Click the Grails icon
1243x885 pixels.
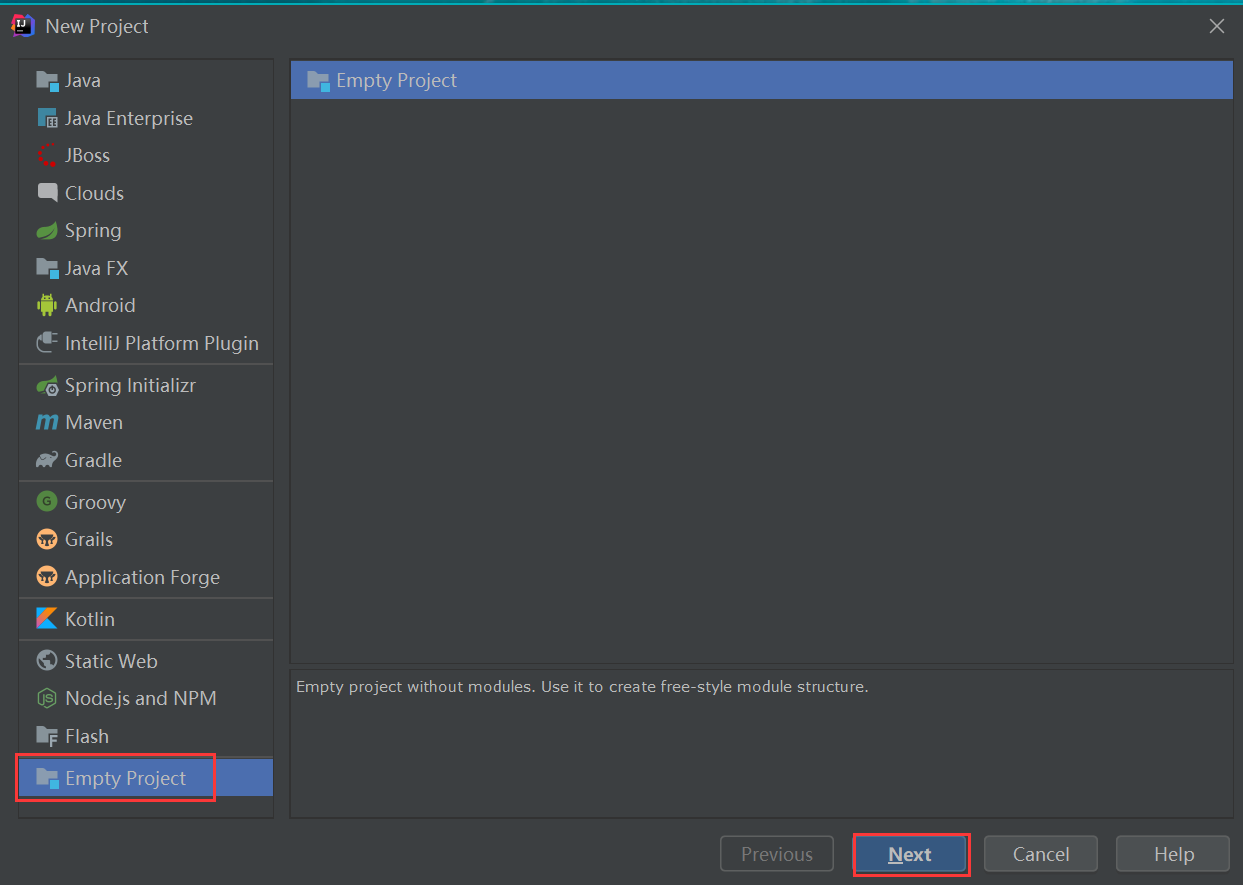[x=48, y=539]
